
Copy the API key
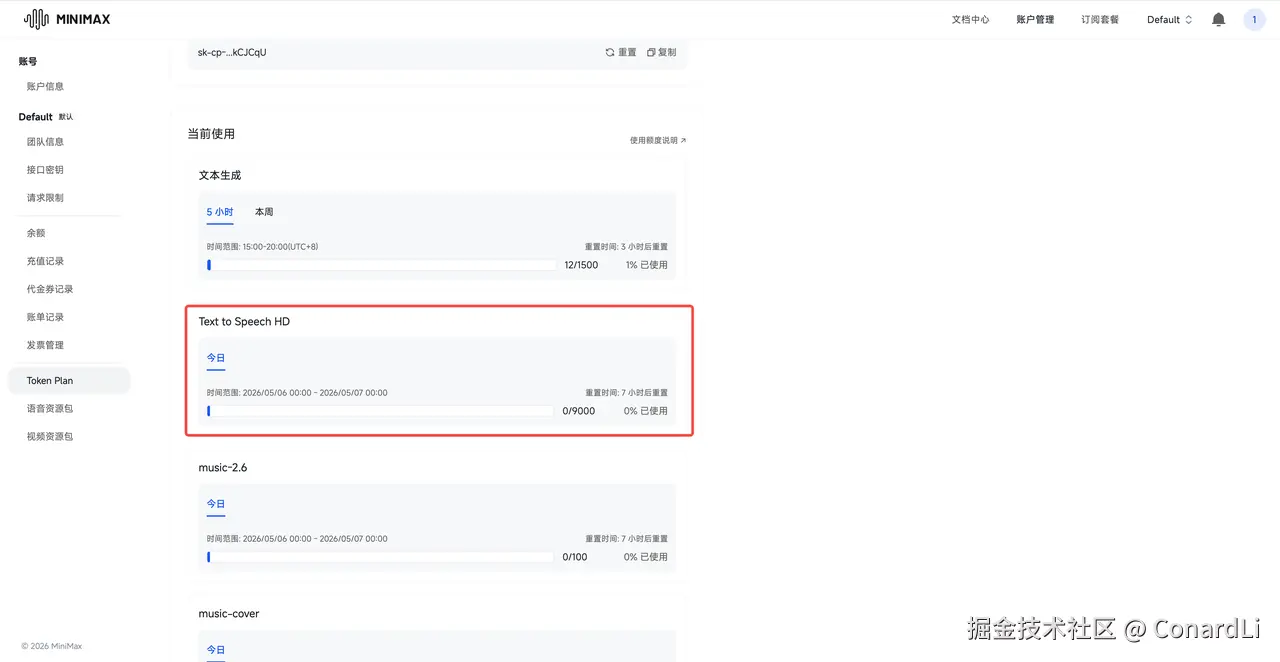pos(661,52)
